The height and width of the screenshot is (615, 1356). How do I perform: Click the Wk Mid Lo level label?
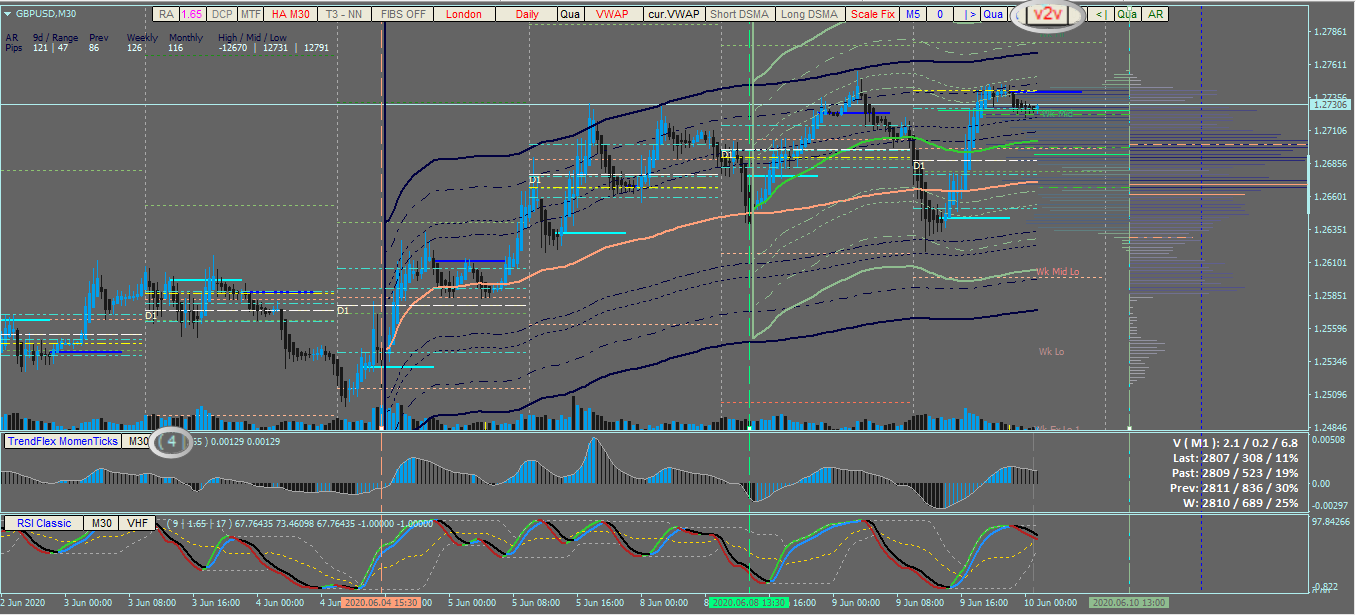point(1057,271)
